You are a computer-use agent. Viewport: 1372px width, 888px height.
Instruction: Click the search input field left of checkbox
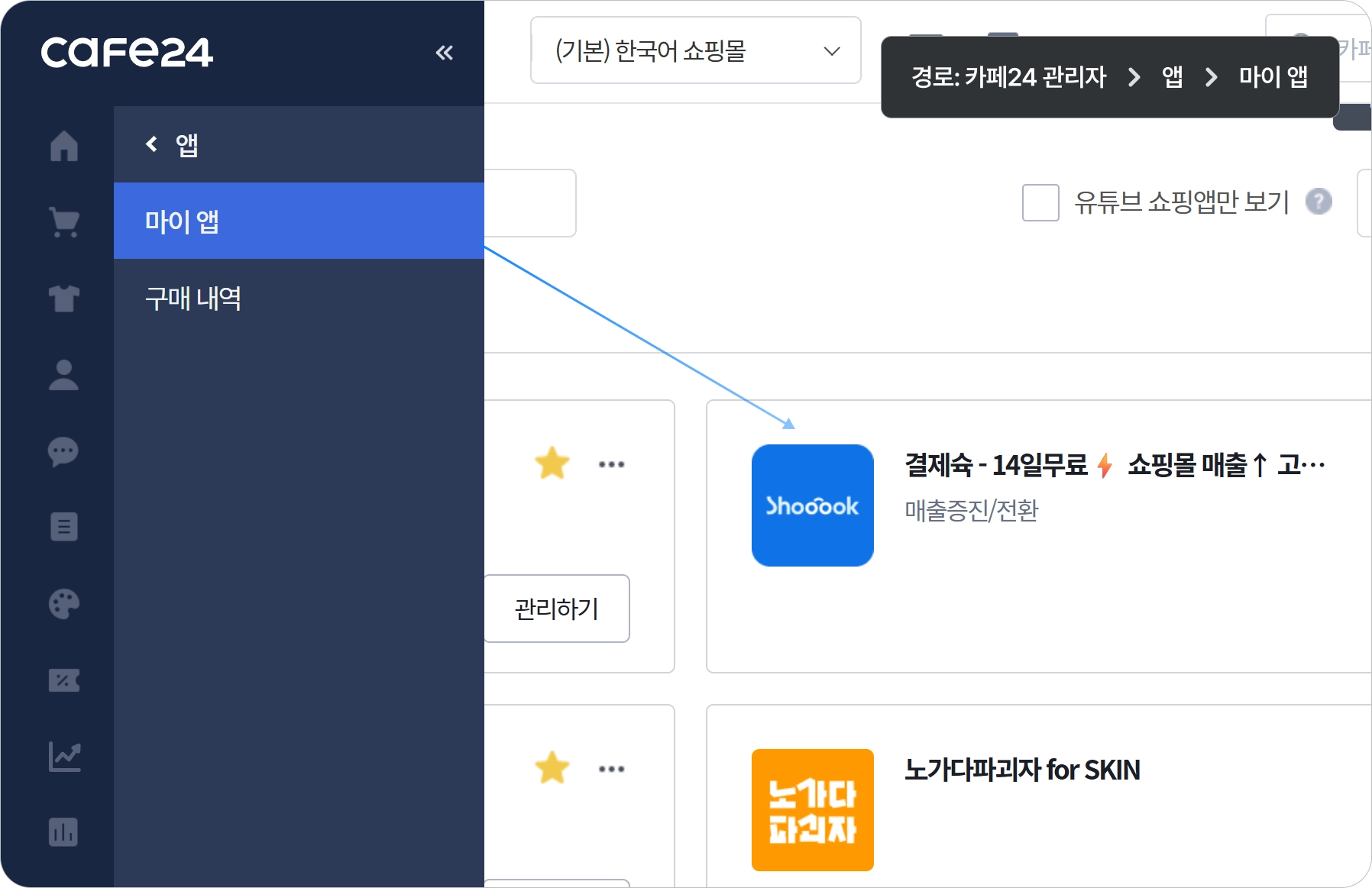pyautogui.click(x=529, y=203)
